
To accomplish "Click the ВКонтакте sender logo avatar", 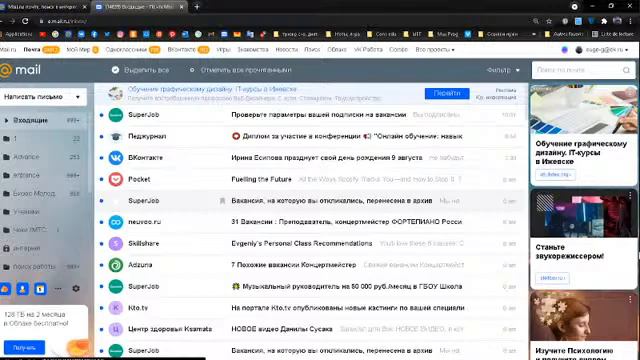I will tap(116, 158).
